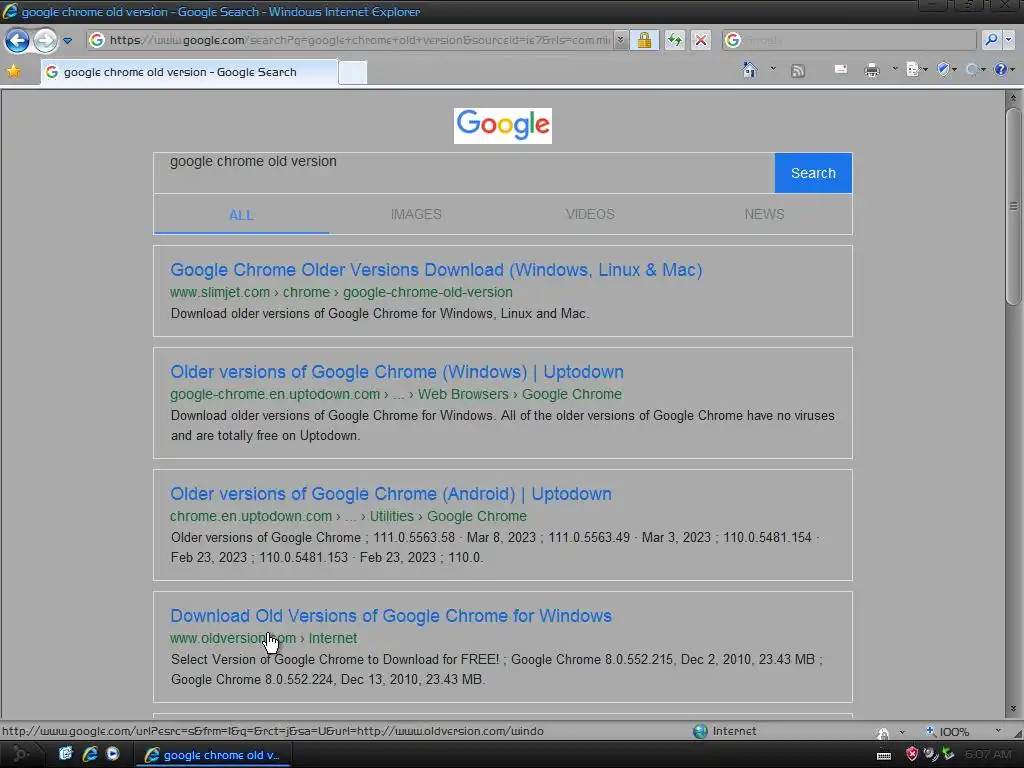Click the IE Forward navigation button
1024x768 pixels.
(x=45, y=40)
